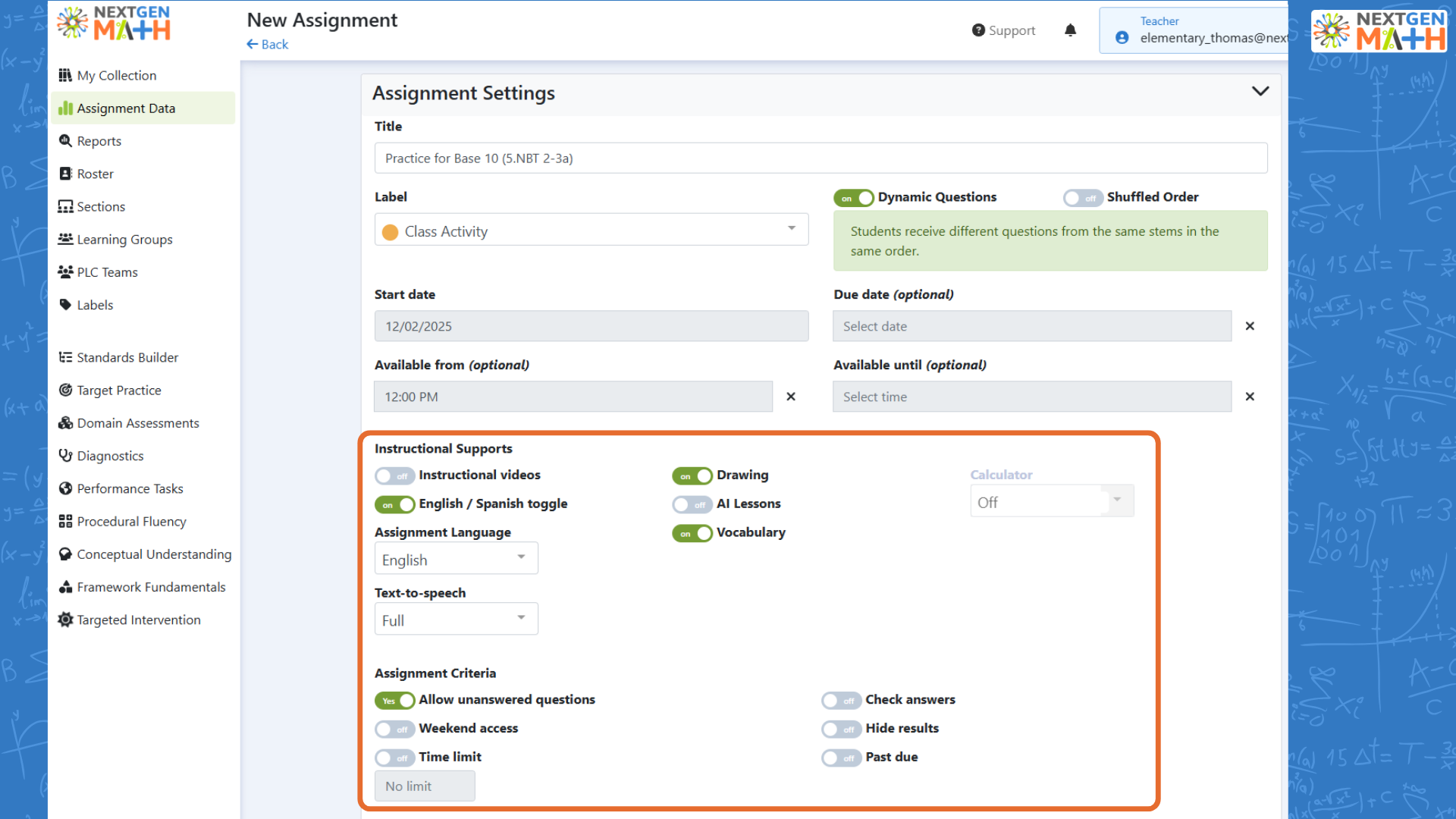The image size is (1456, 819).
Task: Click the Reports magnifier icon in sidebar
Action: pyautogui.click(x=65, y=141)
